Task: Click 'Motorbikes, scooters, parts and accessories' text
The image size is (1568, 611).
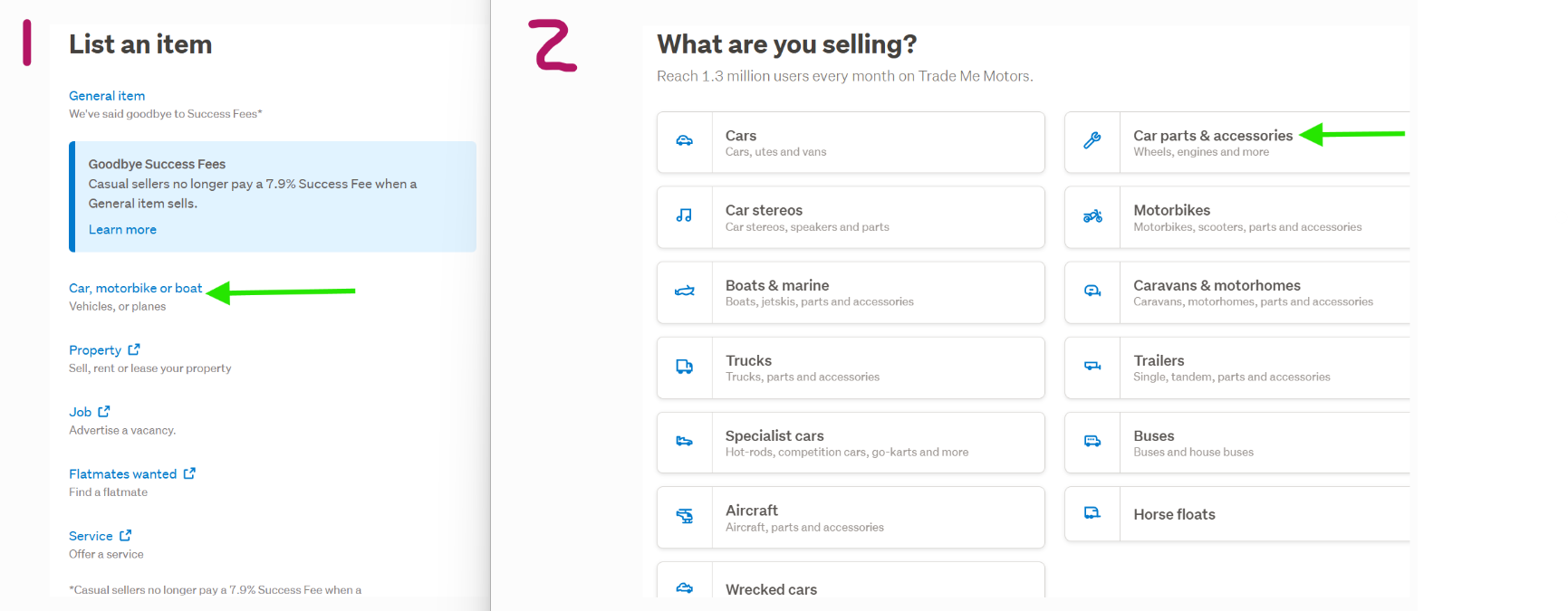Action: pos(1247,227)
